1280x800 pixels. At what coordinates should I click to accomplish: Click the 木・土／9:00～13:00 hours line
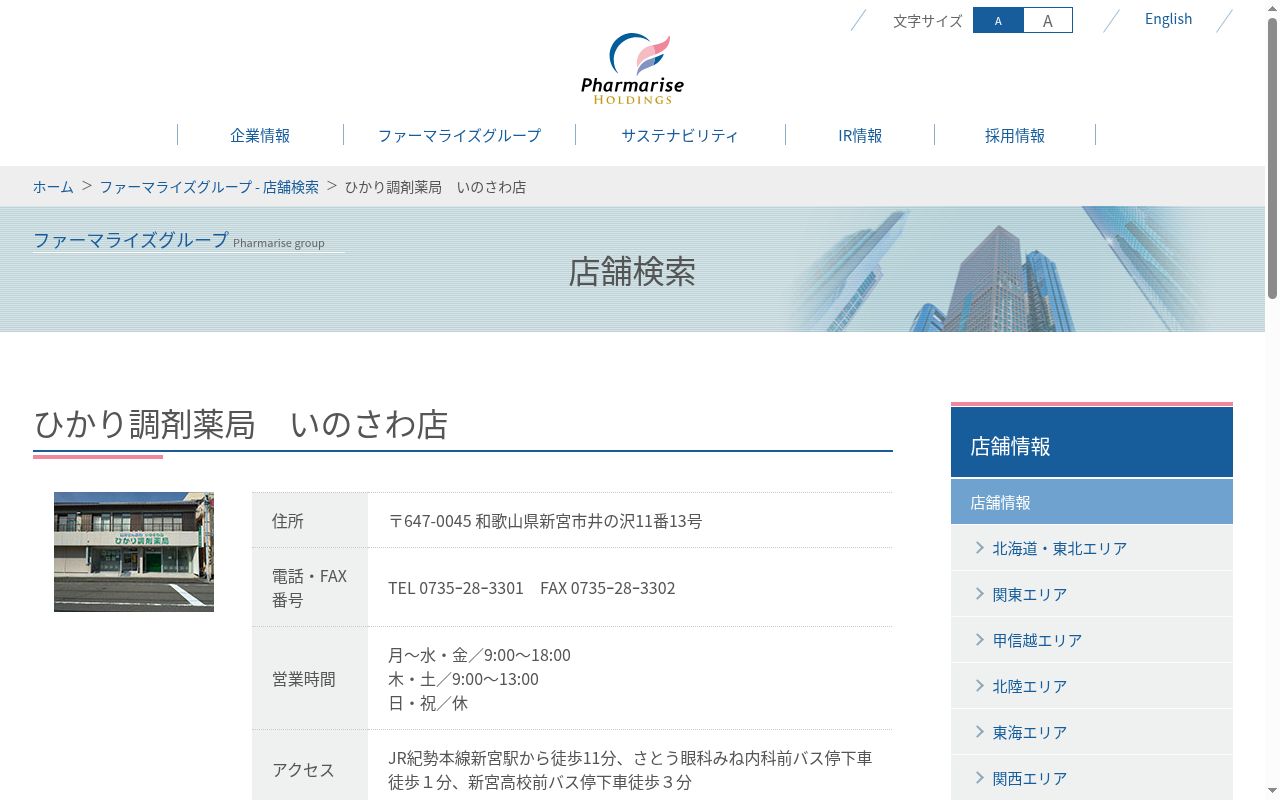coord(463,679)
